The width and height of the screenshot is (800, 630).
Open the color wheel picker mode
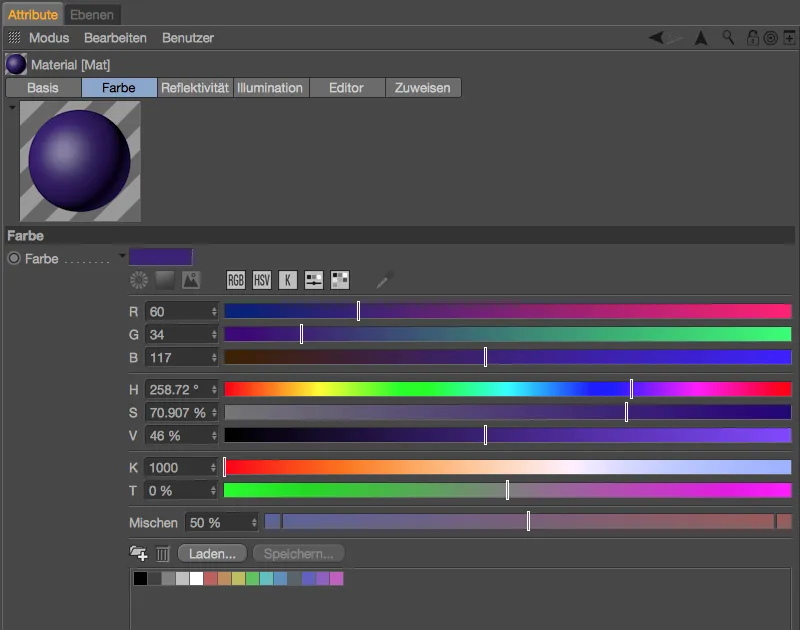(x=139, y=280)
